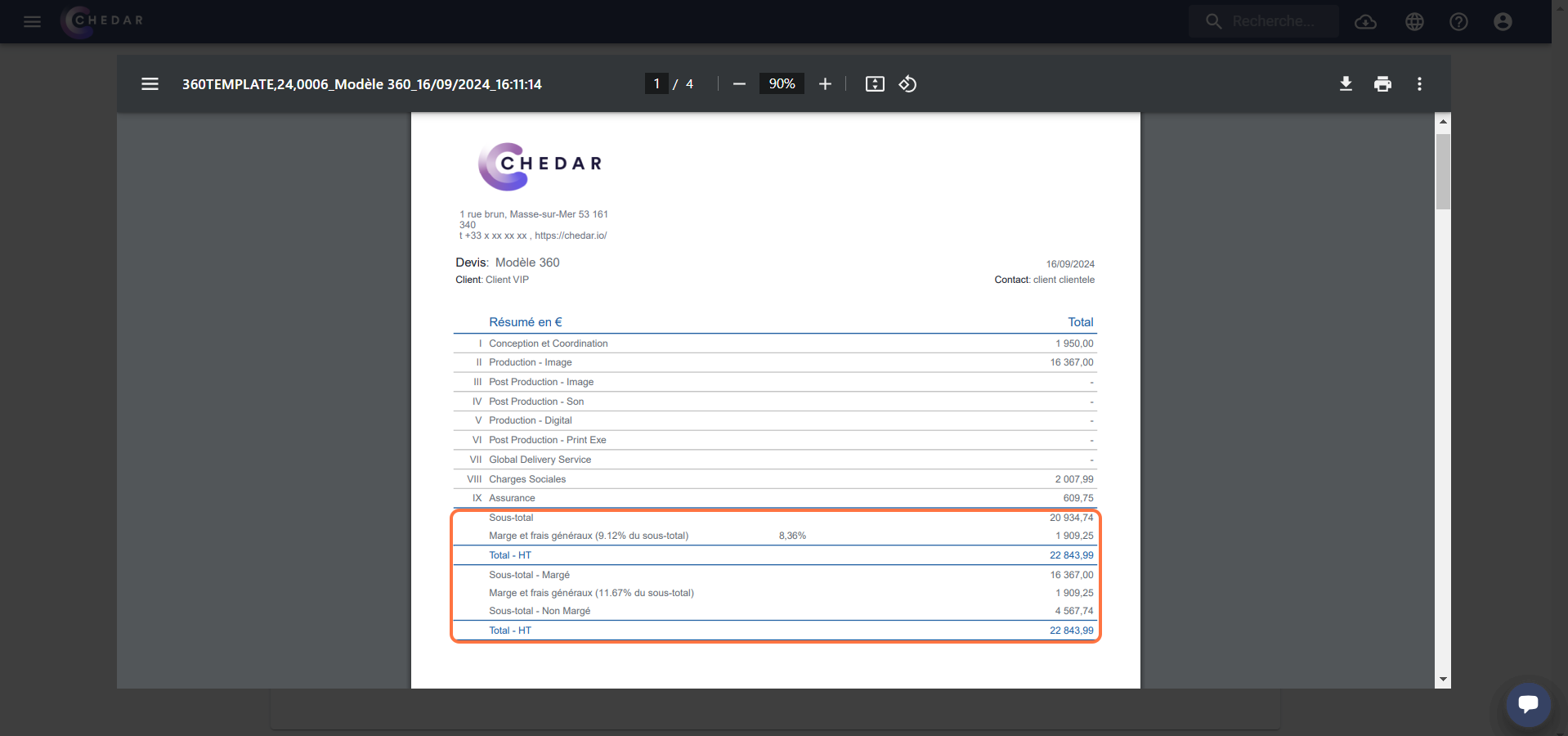Click 'Marge et frais généraux (11.67% du sous-total)'
Viewport: 1568px width, 736px height.
(x=591, y=593)
